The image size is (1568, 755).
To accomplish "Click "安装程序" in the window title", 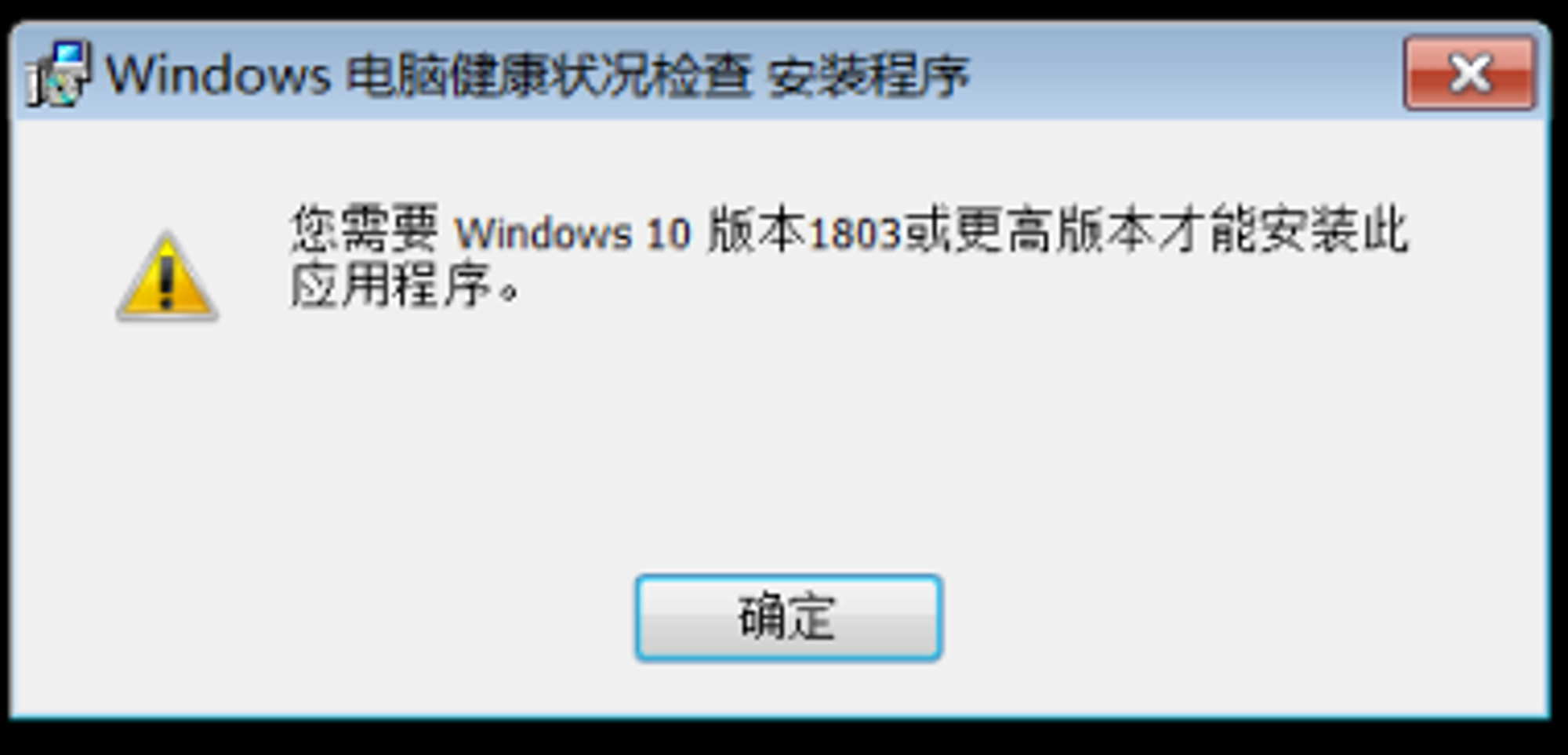I will click(868, 76).
